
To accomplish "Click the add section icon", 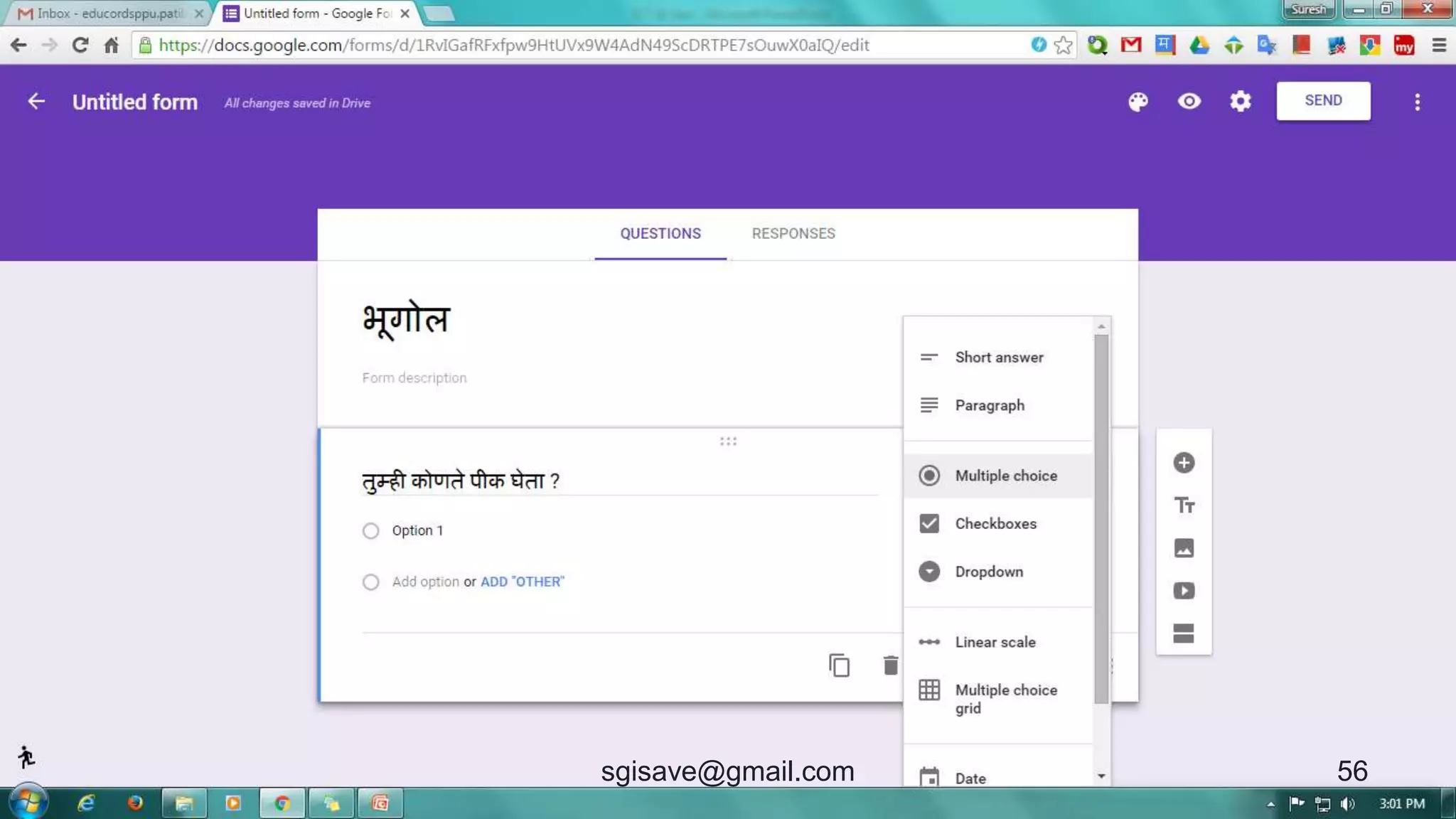I will click(x=1183, y=633).
